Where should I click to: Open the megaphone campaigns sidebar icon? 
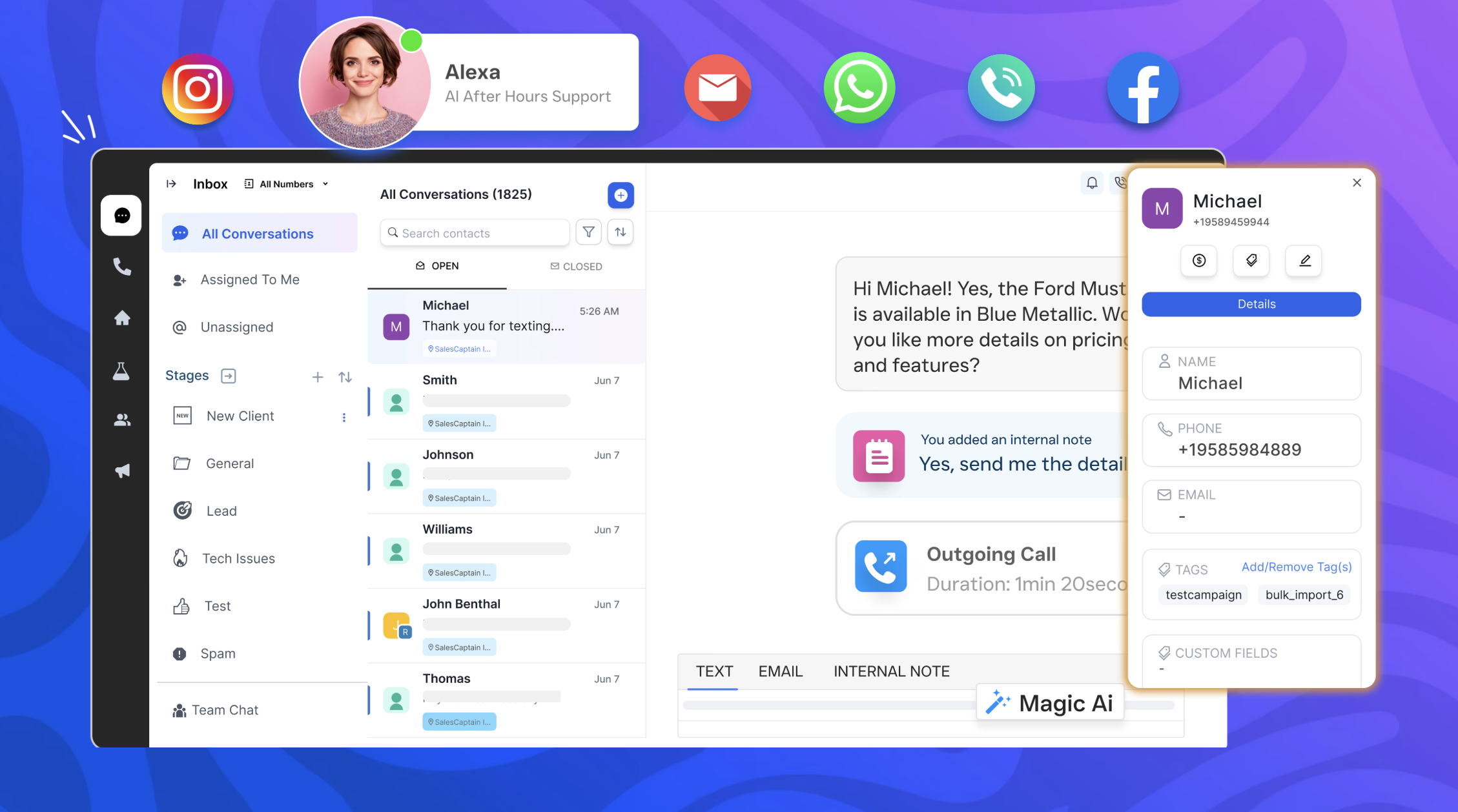pos(122,471)
